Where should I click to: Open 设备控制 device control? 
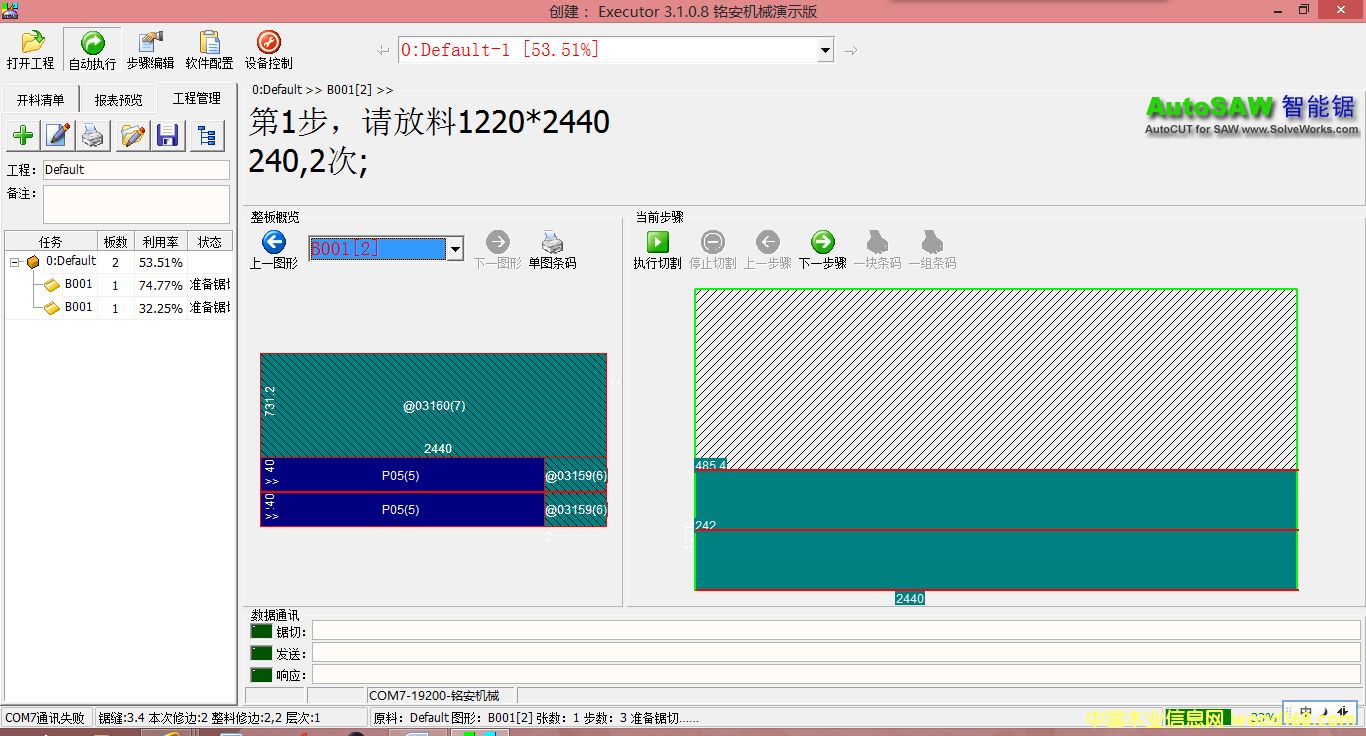click(268, 50)
